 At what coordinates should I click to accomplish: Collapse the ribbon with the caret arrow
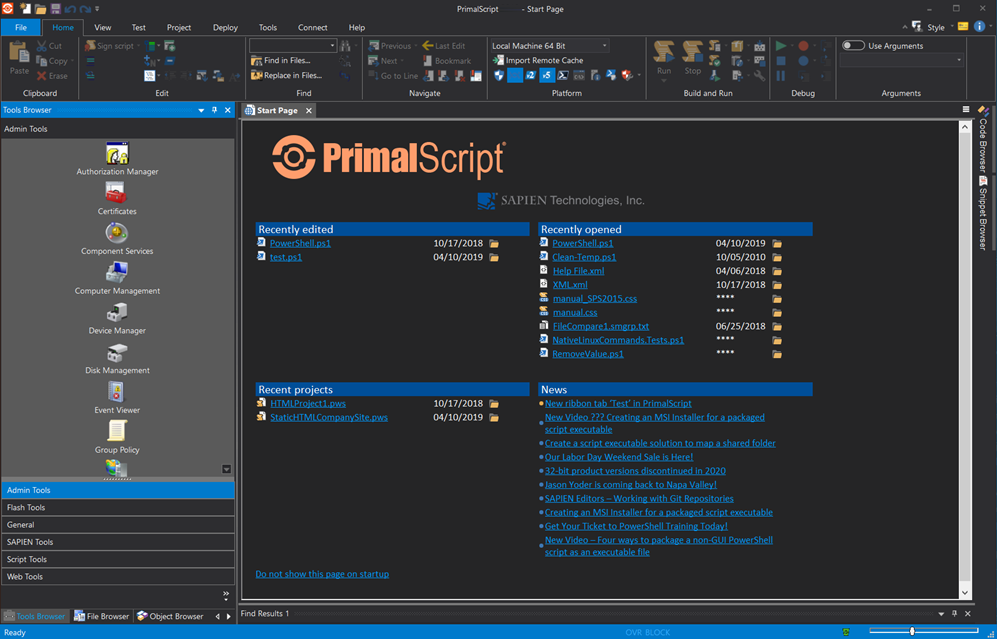click(905, 27)
